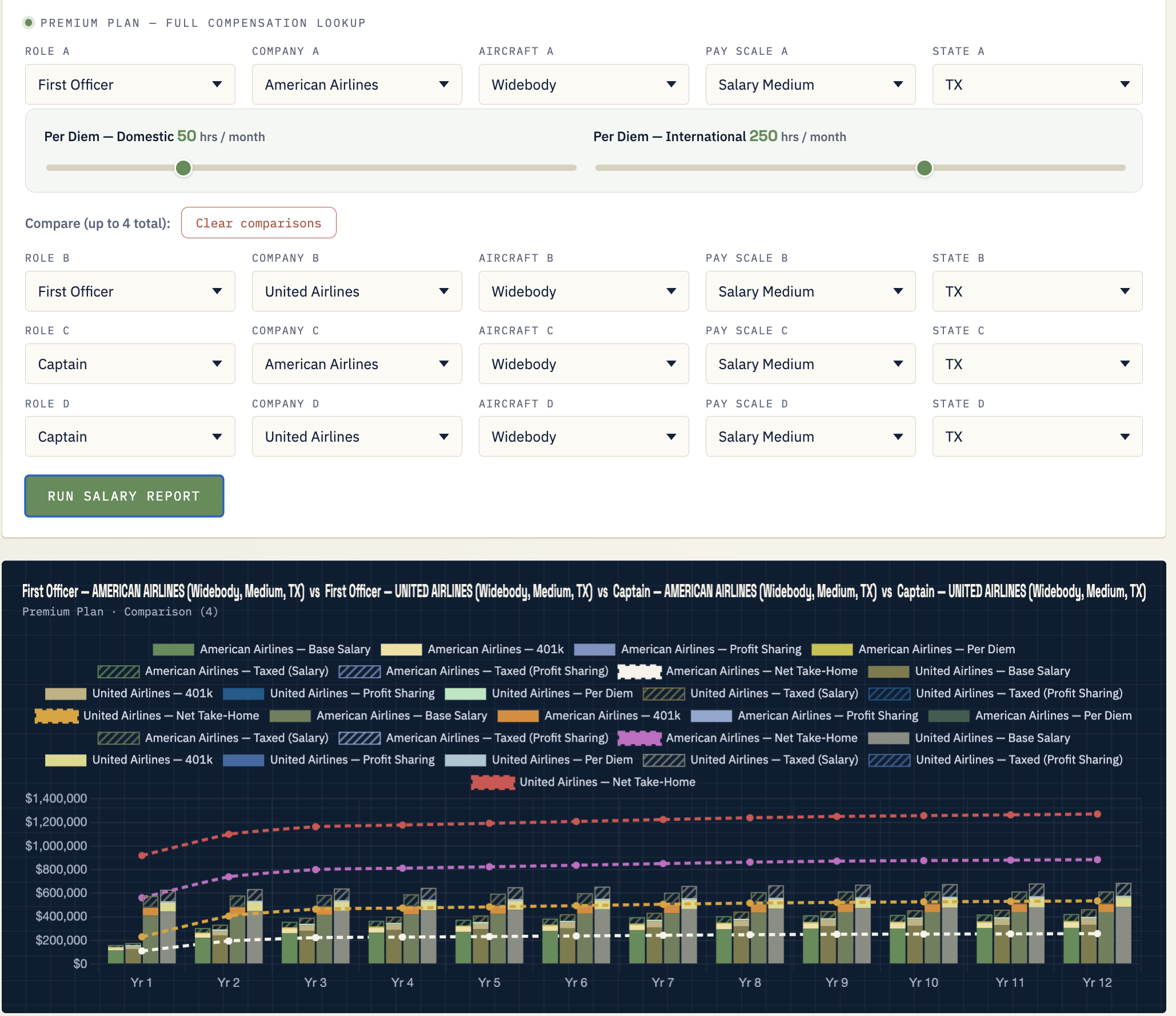Expand the Company C dropdown
The height and width of the screenshot is (1016, 1176).
coord(357,364)
